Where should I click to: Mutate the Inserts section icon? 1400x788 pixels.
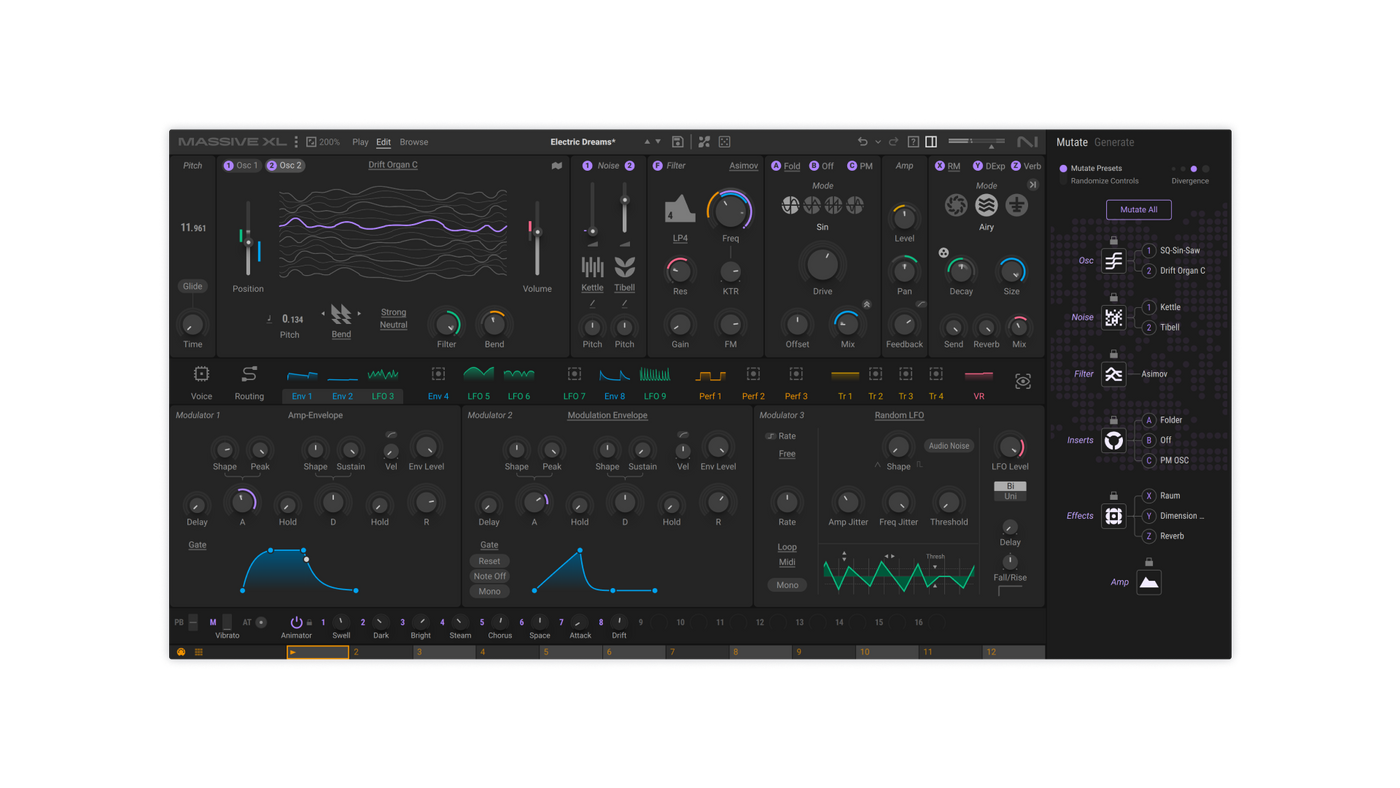coord(1113,440)
